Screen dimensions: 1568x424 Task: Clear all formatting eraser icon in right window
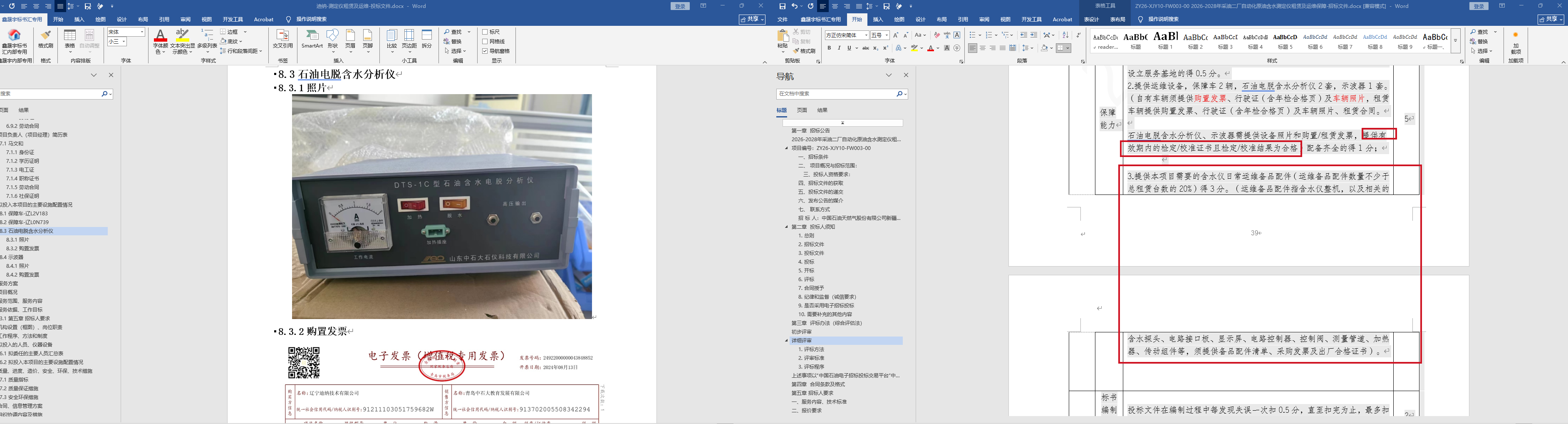tap(937, 35)
